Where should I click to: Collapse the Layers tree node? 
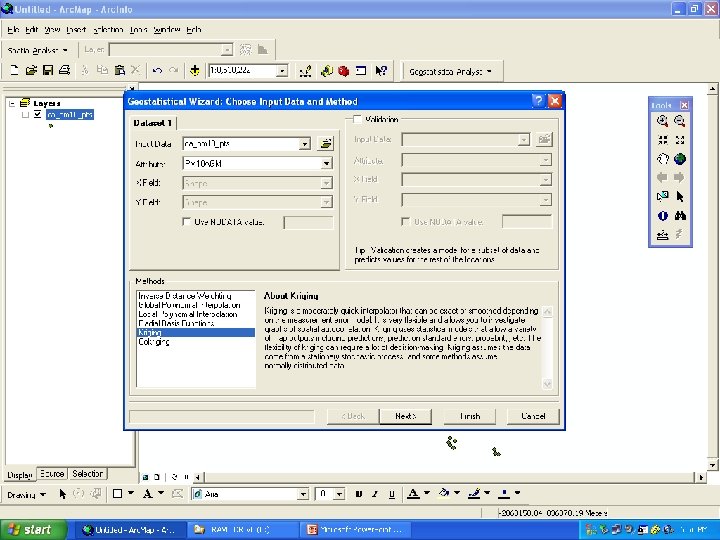pyautogui.click(x=12, y=103)
